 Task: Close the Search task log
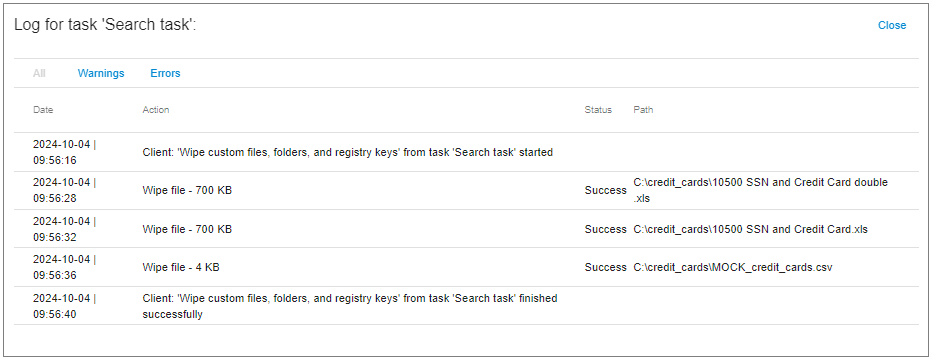click(x=892, y=25)
